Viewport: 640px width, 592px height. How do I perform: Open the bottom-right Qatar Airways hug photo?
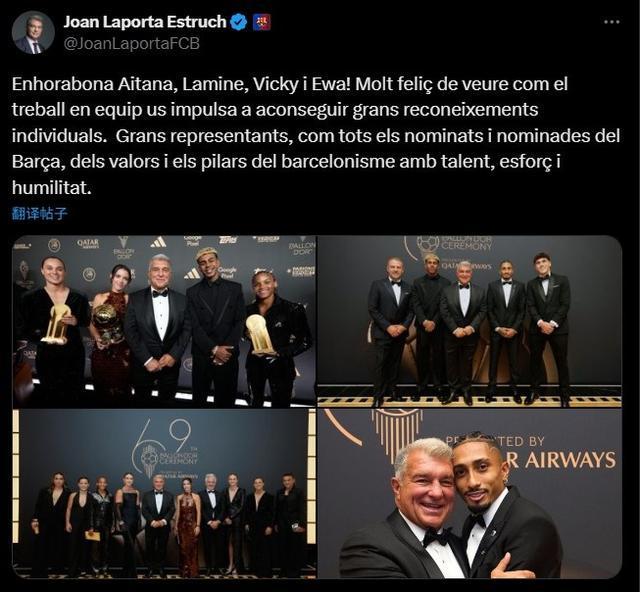point(469,494)
